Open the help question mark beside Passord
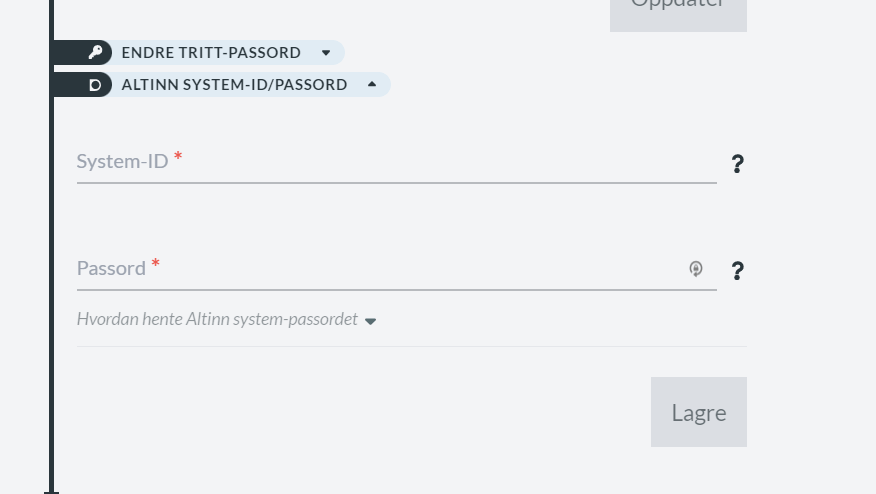This screenshot has width=876, height=494. pyautogui.click(x=737, y=271)
